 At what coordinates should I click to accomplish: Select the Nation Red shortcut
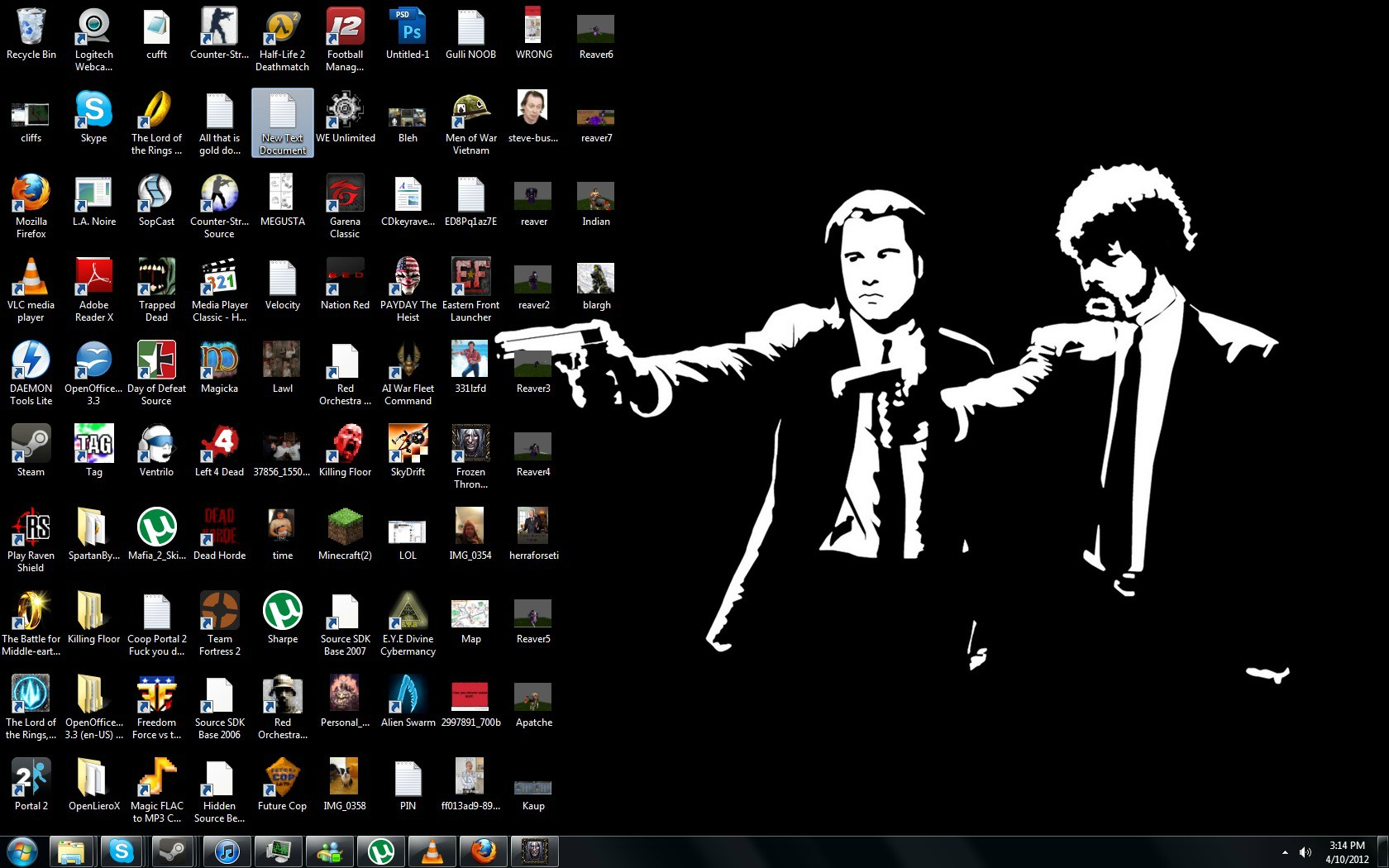coord(345,285)
